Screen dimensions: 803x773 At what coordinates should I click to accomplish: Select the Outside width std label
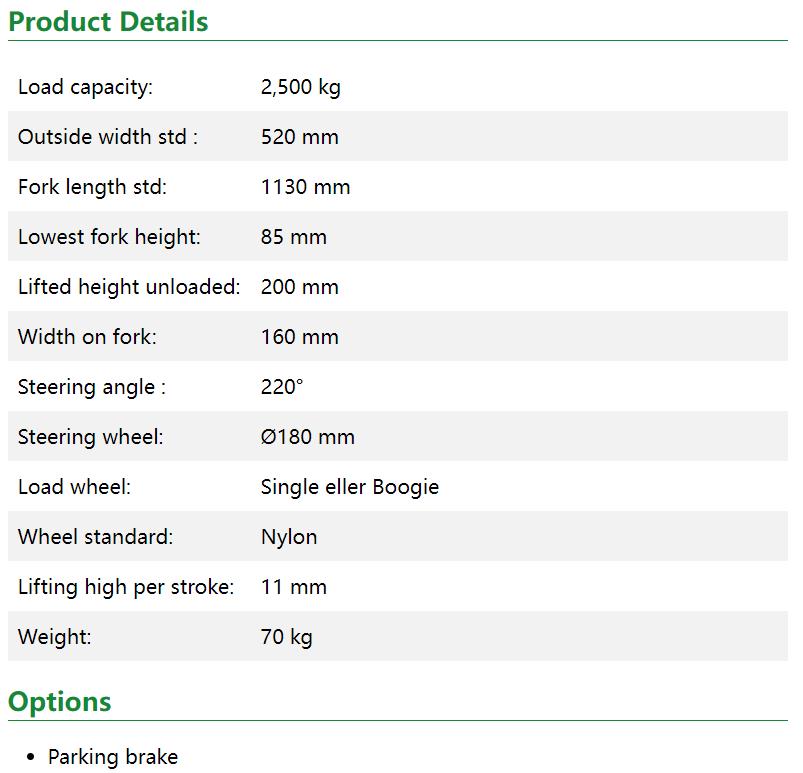[107, 137]
